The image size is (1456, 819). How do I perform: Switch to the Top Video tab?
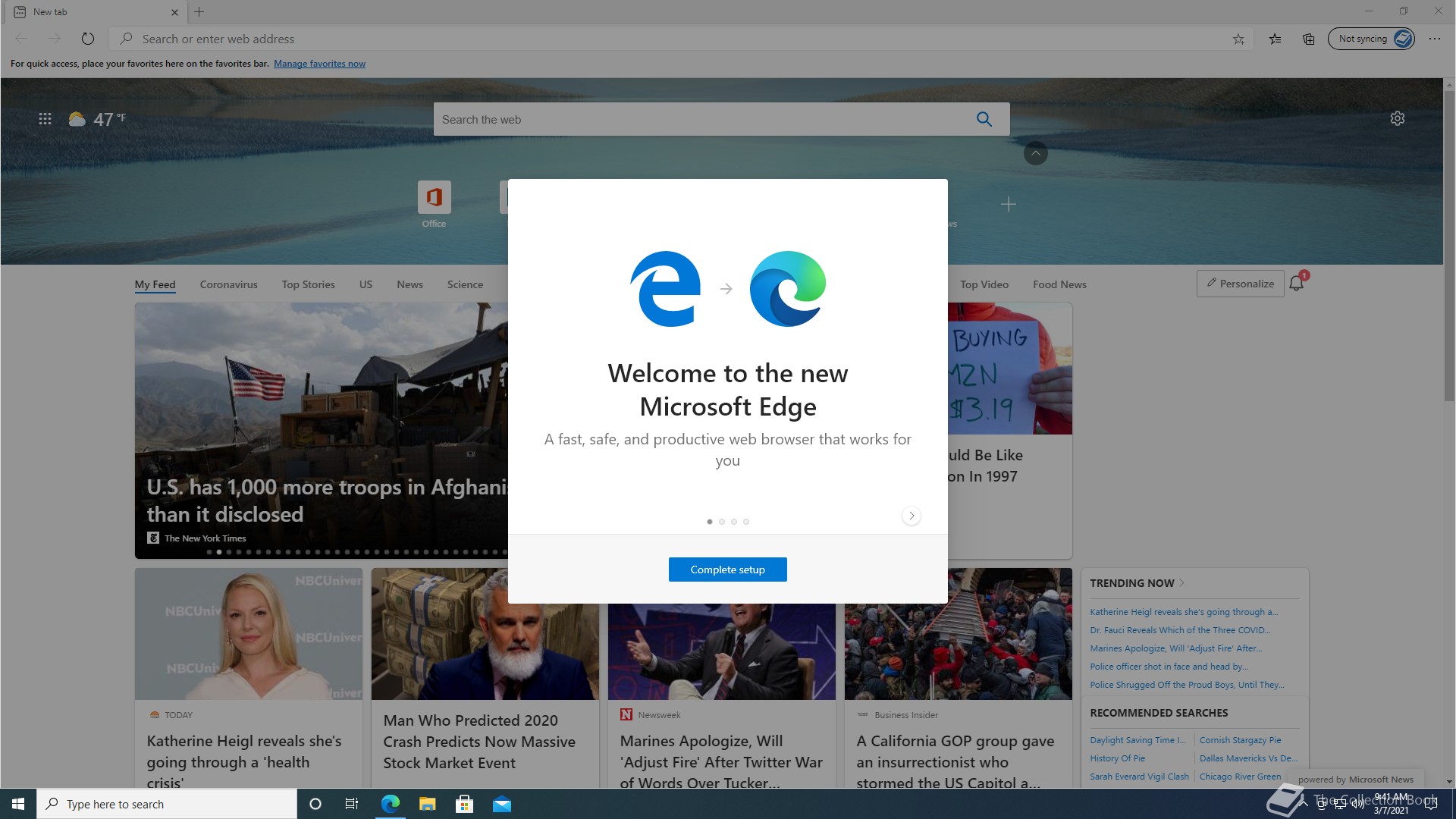click(984, 284)
